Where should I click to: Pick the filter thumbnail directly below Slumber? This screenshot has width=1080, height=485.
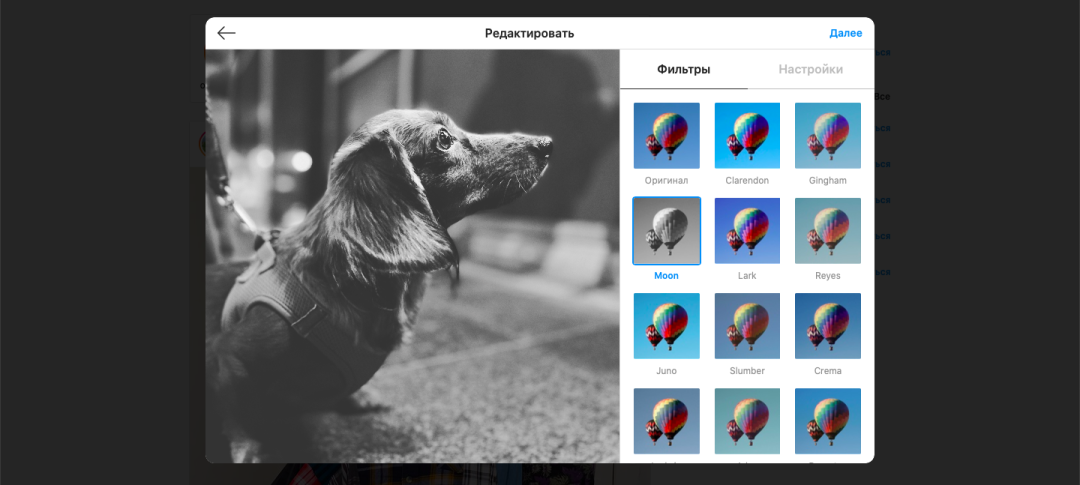[x=747, y=421]
